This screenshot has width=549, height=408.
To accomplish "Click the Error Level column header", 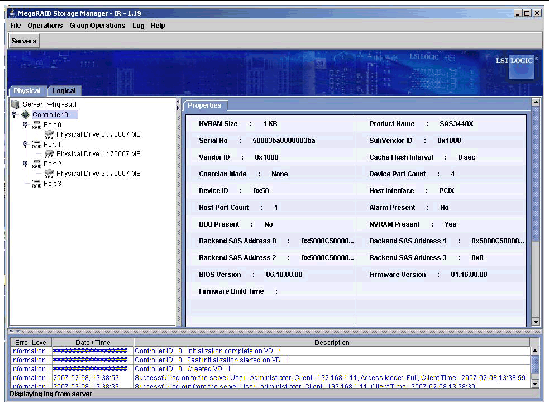I will (31, 342).
